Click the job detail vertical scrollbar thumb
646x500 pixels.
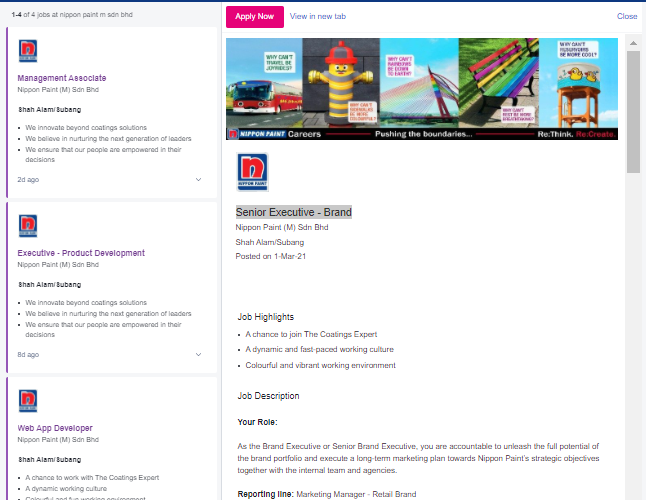tap(633, 112)
